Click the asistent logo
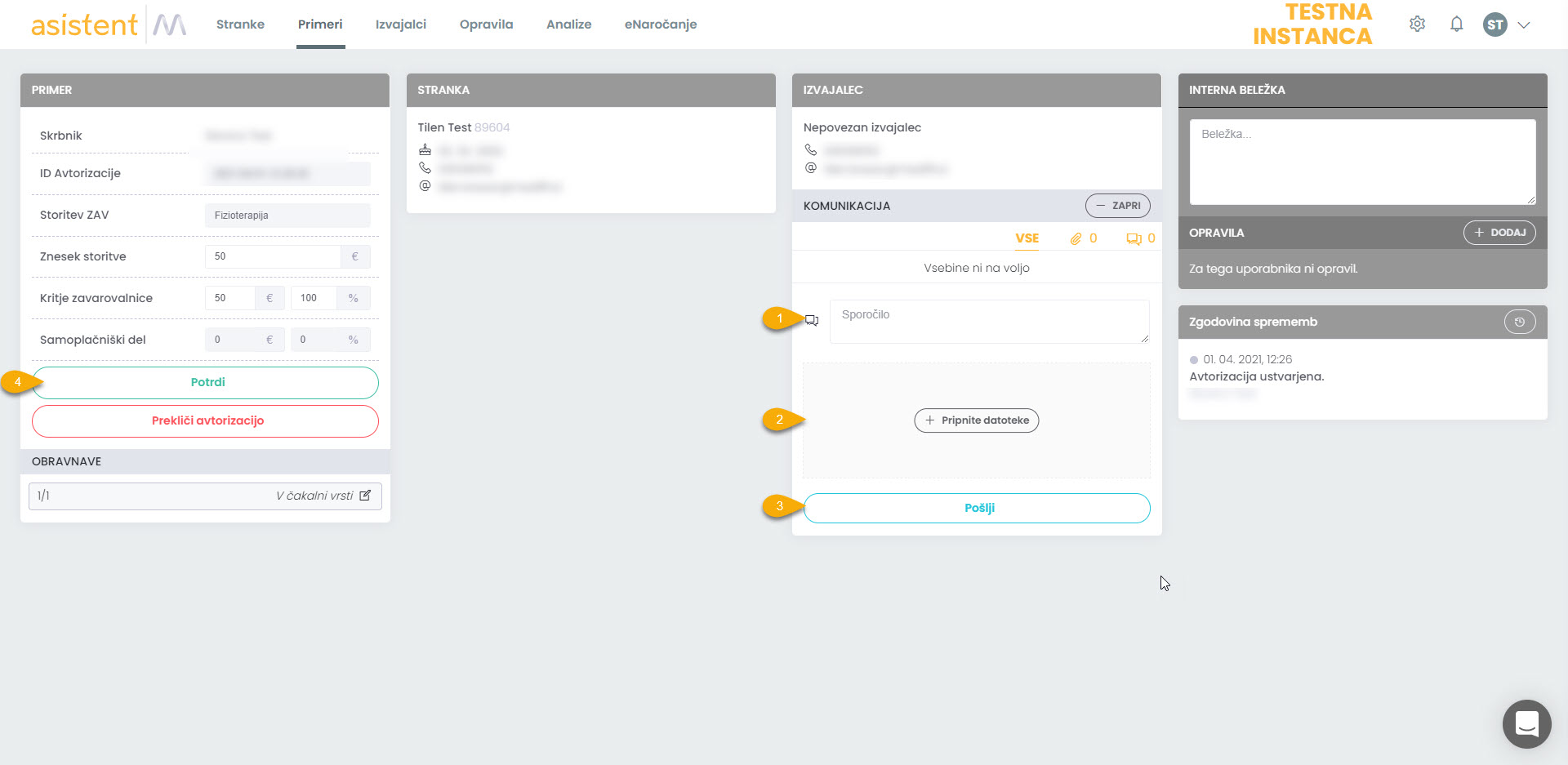The height and width of the screenshot is (765, 1568). (84, 24)
